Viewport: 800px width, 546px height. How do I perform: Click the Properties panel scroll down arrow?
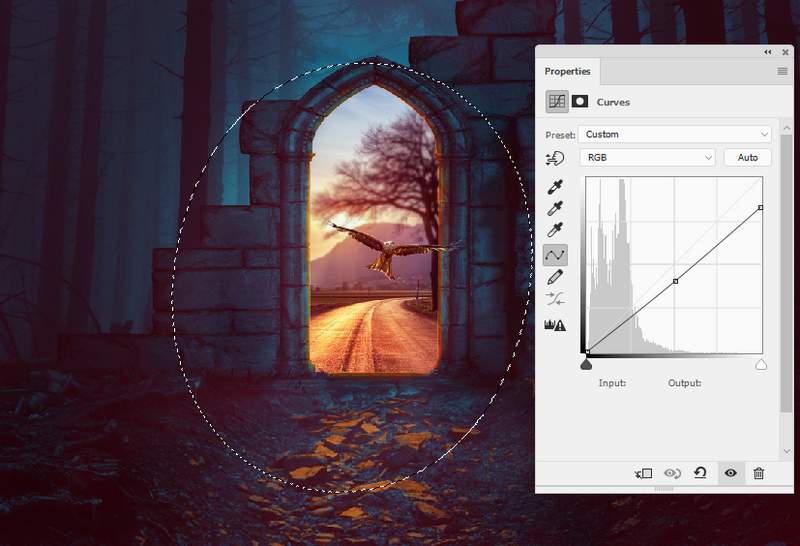pos(787,451)
